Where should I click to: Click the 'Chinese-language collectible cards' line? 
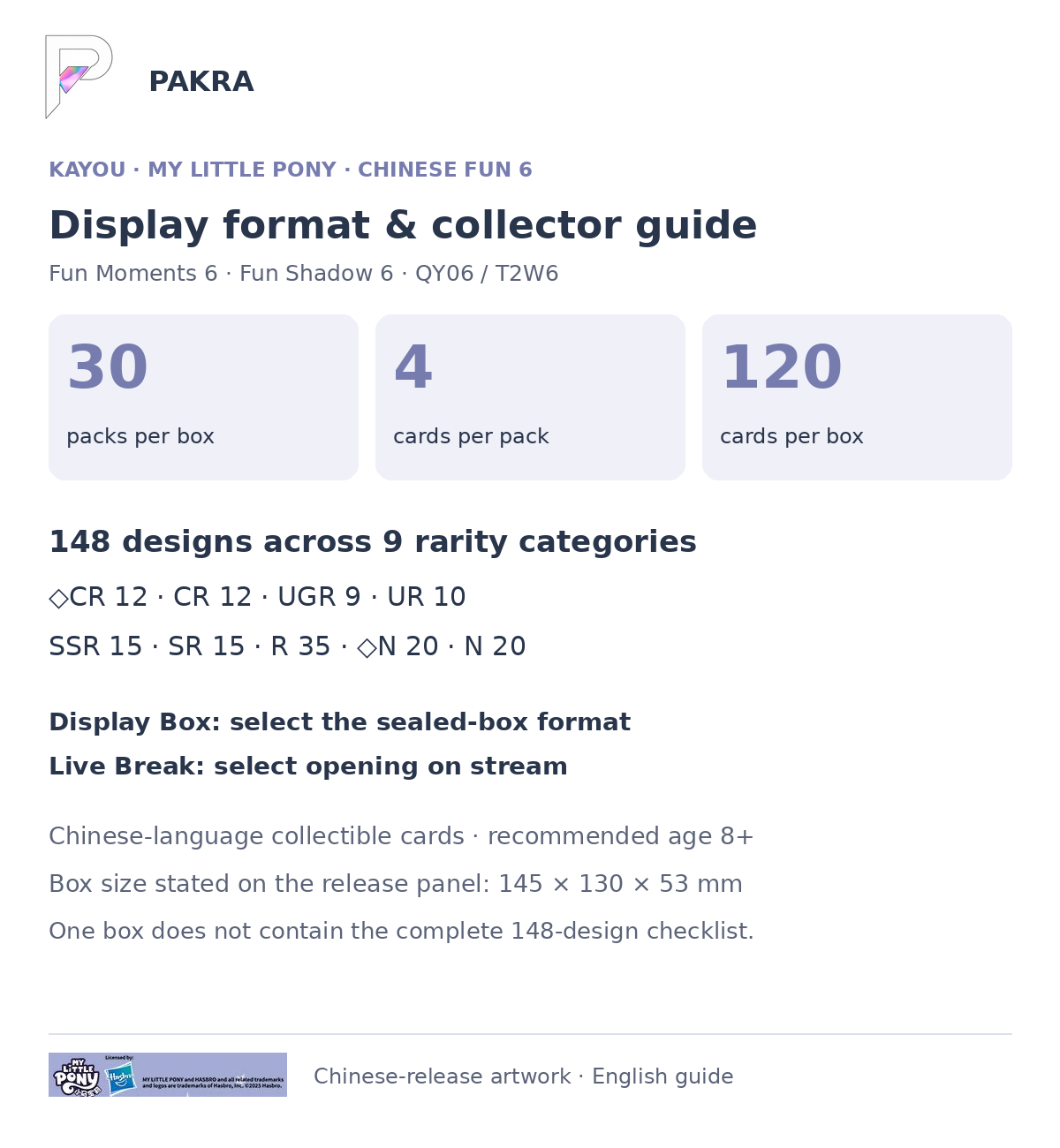401,836
